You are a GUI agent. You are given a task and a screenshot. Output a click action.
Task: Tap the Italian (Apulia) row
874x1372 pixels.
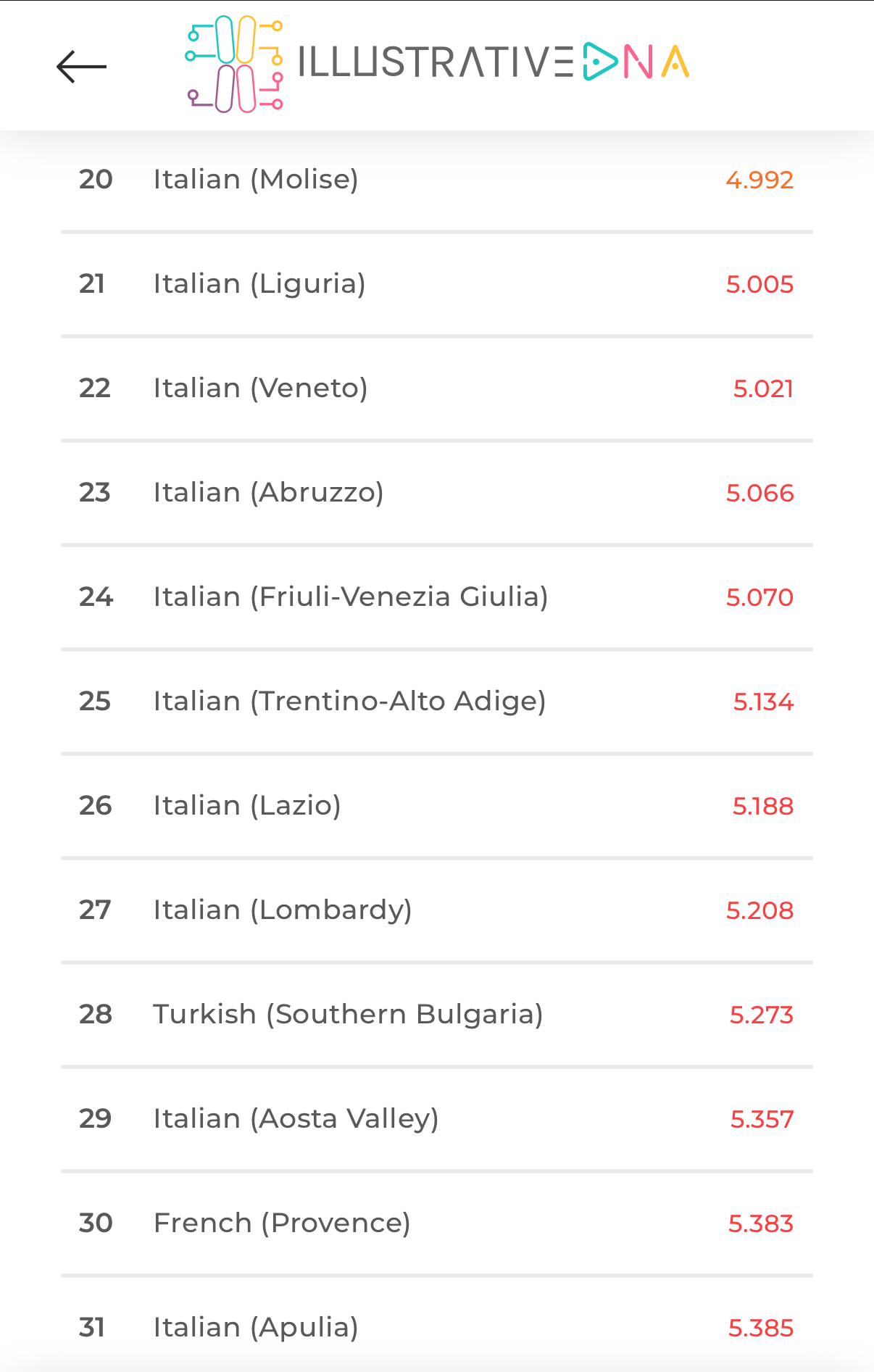tap(437, 1326)
